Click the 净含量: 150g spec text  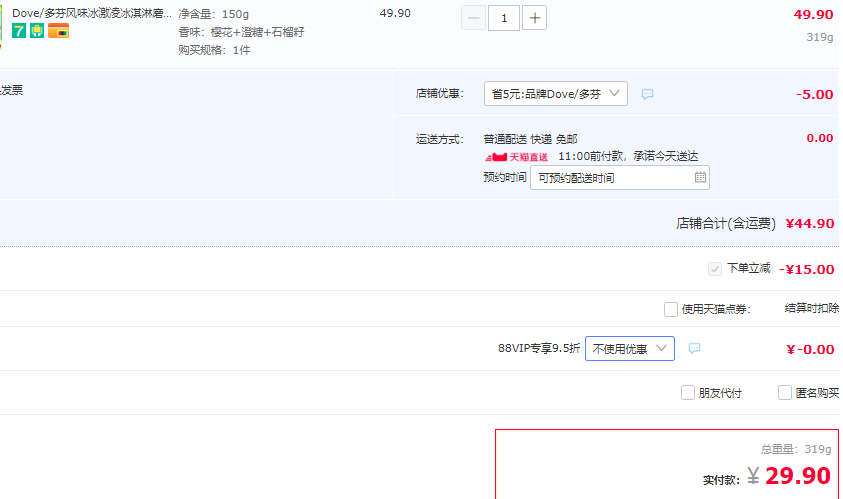[213, 14]
